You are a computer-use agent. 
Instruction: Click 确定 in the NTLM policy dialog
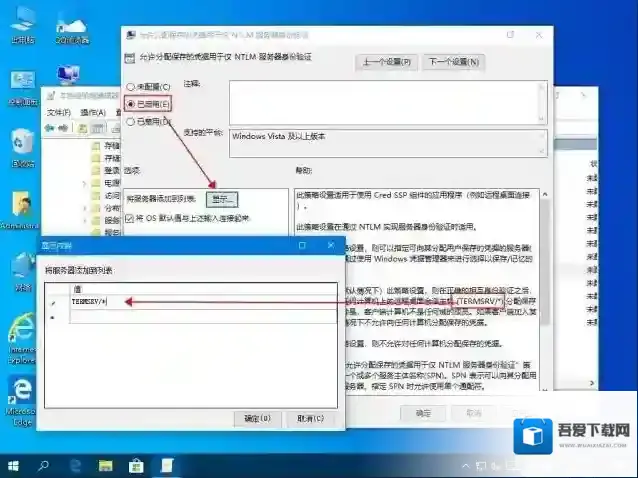pyautogui.click(x=423, y=413)
